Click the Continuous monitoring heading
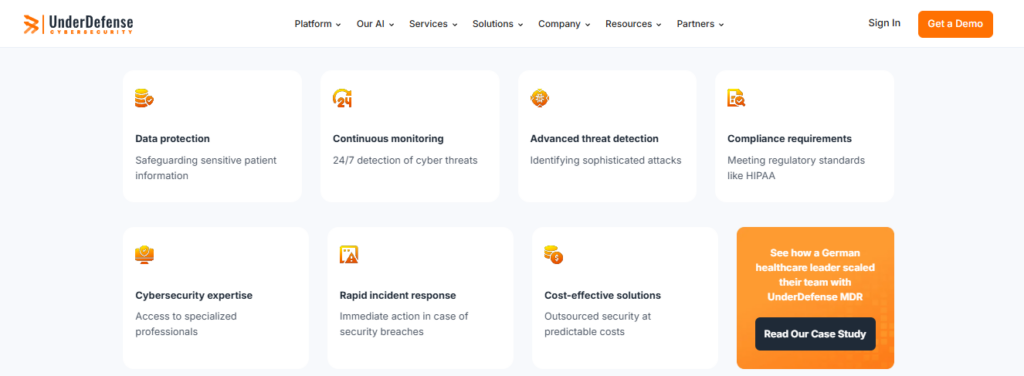 click(x=388, y=139)
